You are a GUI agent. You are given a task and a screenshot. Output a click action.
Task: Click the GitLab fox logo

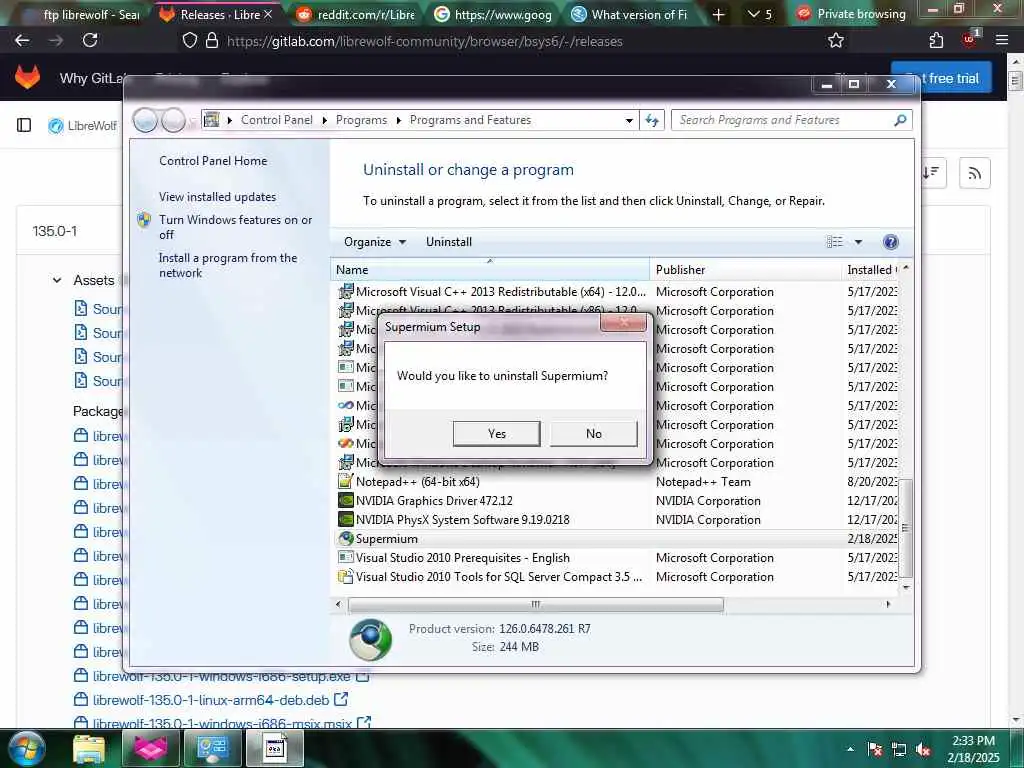(27, 77)
